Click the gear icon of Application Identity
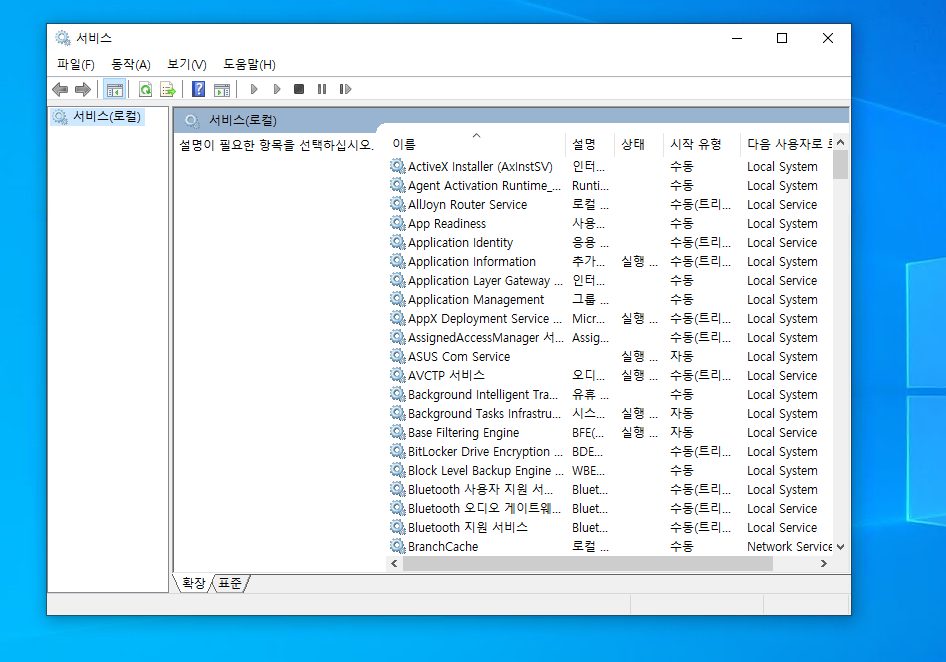The width and height of the screenshot is (946, 662). click(398, 242)
